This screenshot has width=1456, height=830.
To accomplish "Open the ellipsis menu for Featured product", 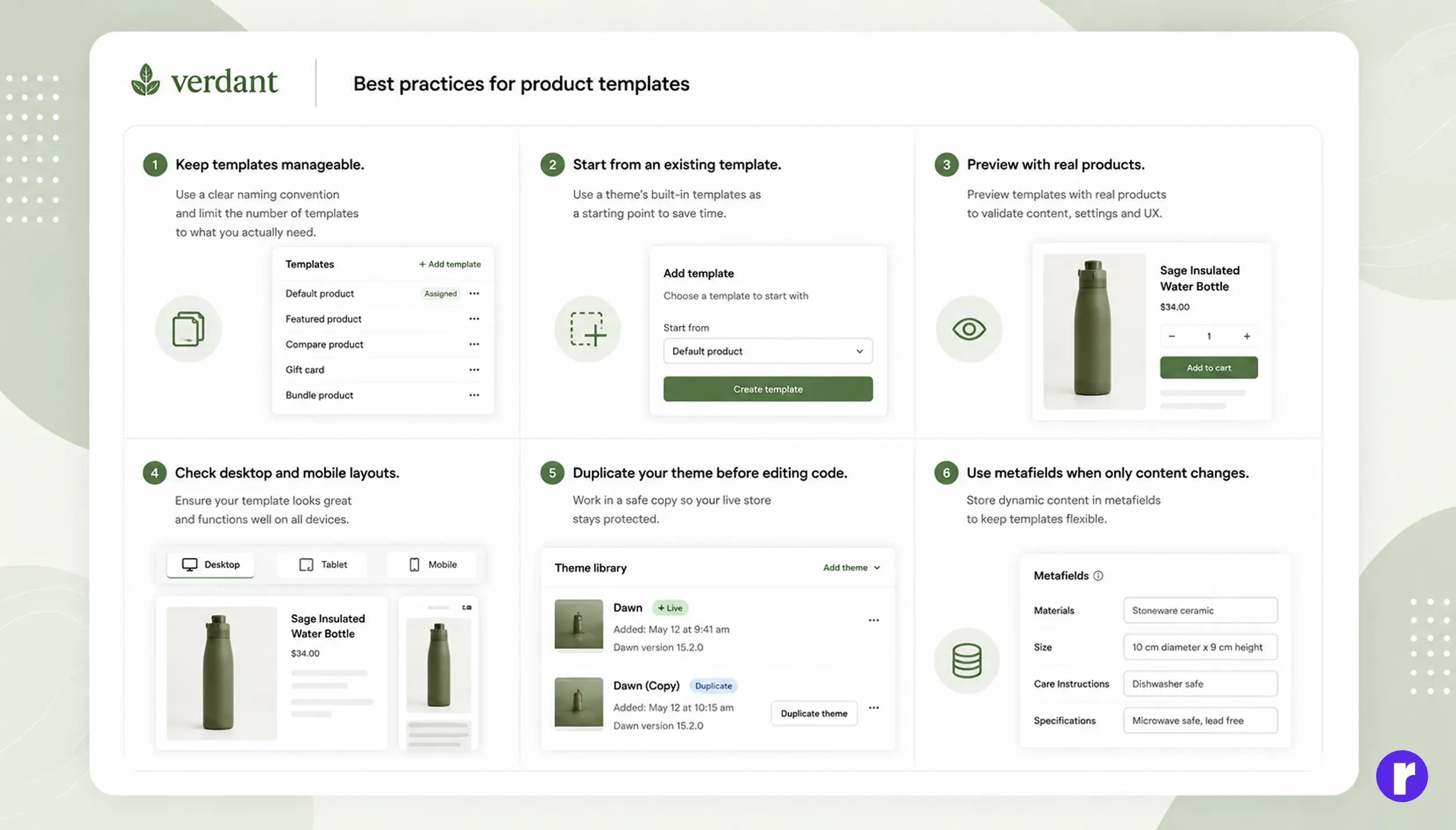I will [x=474, y=319].
